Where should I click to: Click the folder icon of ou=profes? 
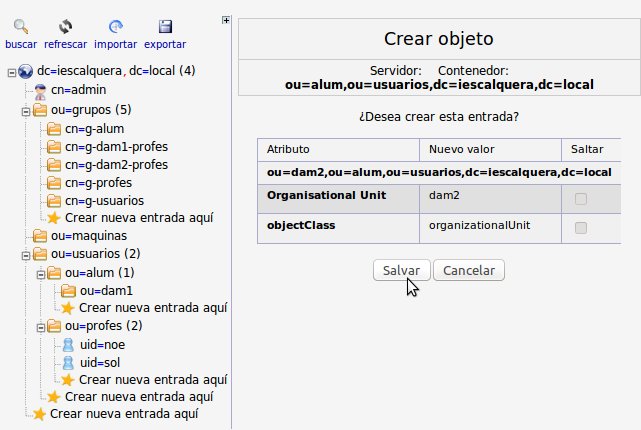[x=54, y=326]
